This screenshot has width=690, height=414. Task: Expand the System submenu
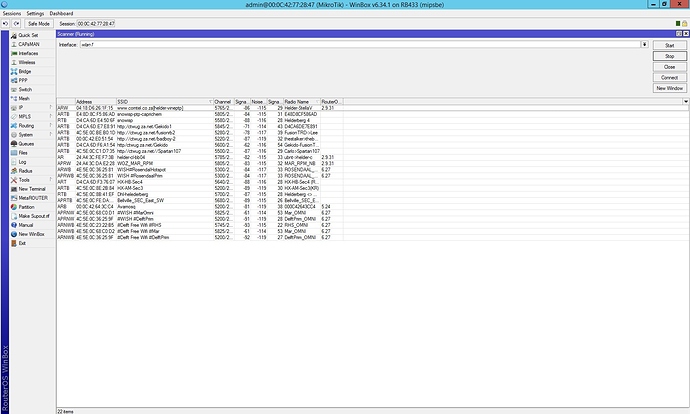coord(26,135)
